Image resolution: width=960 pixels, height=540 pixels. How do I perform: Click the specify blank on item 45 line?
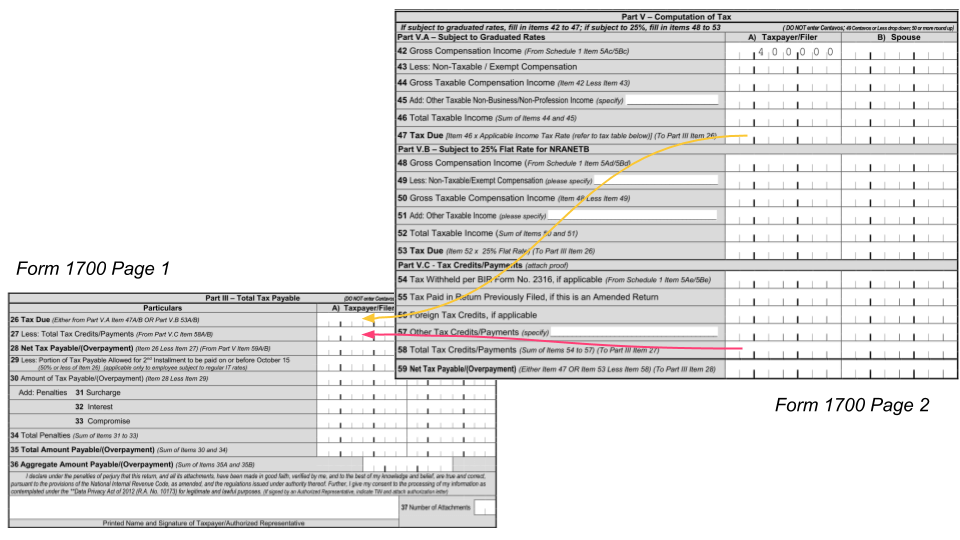click(672, 100)
